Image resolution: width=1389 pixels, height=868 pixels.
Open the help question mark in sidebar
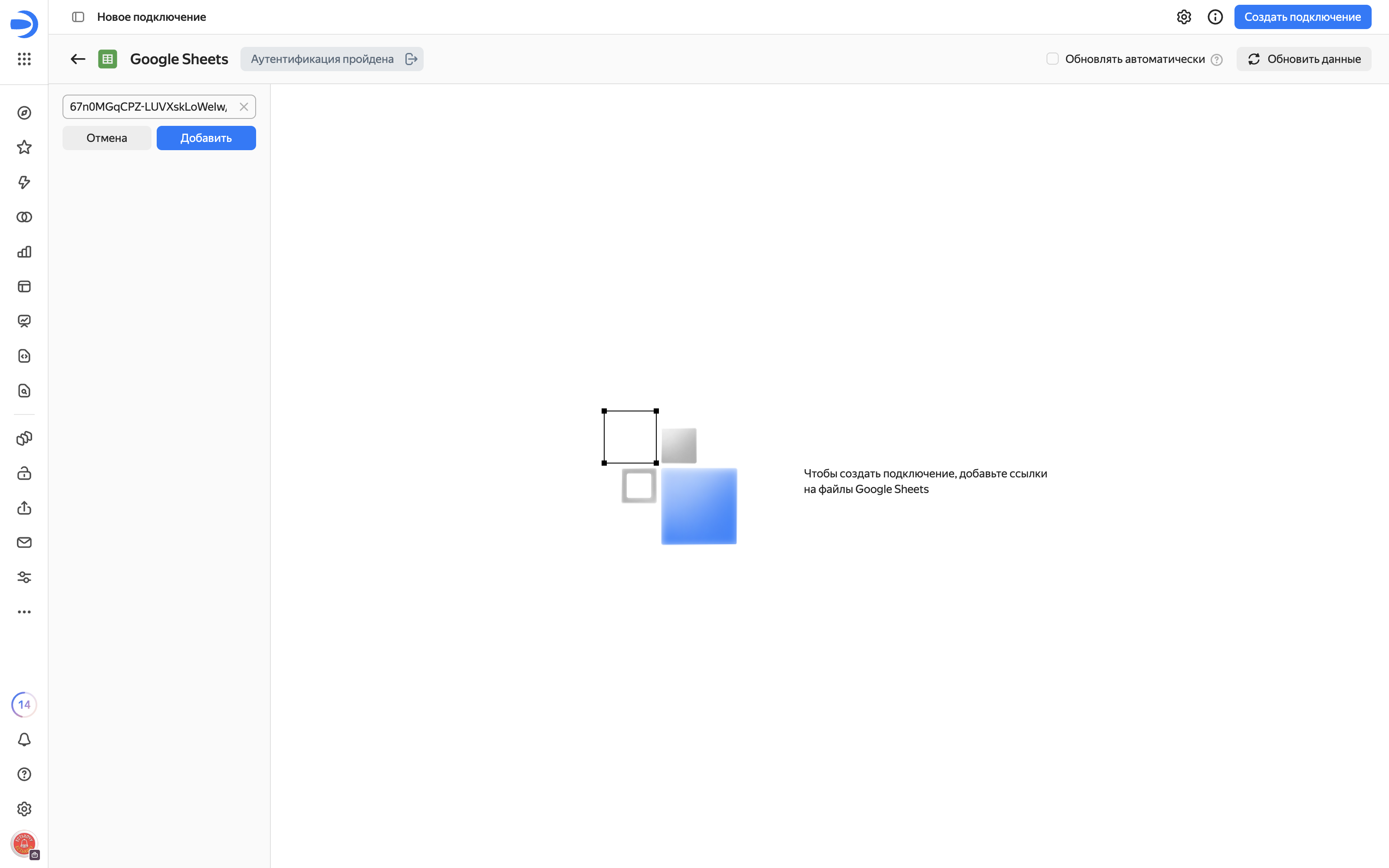tap(24, 774)
